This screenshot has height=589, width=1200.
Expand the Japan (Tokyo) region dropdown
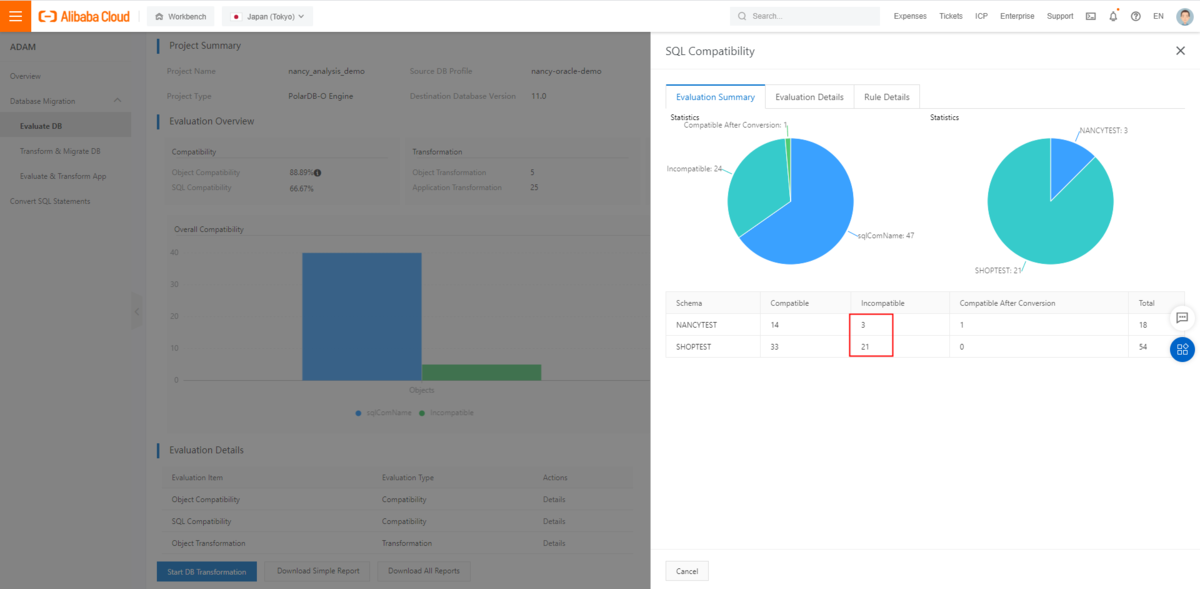267,16
